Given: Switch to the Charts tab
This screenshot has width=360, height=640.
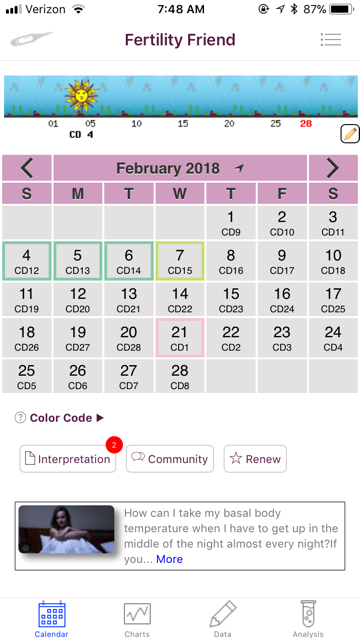Looking at the screenshot, I should tap(137, 619).
